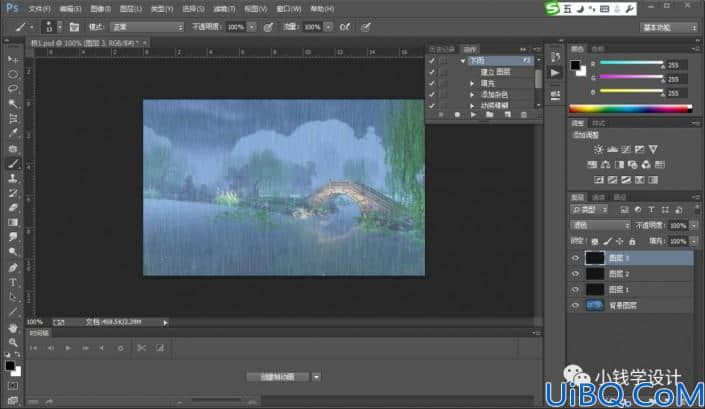The image size is (705, 409).
Task: Select the Move tool in the toolbox
Action: pos(13,59)
